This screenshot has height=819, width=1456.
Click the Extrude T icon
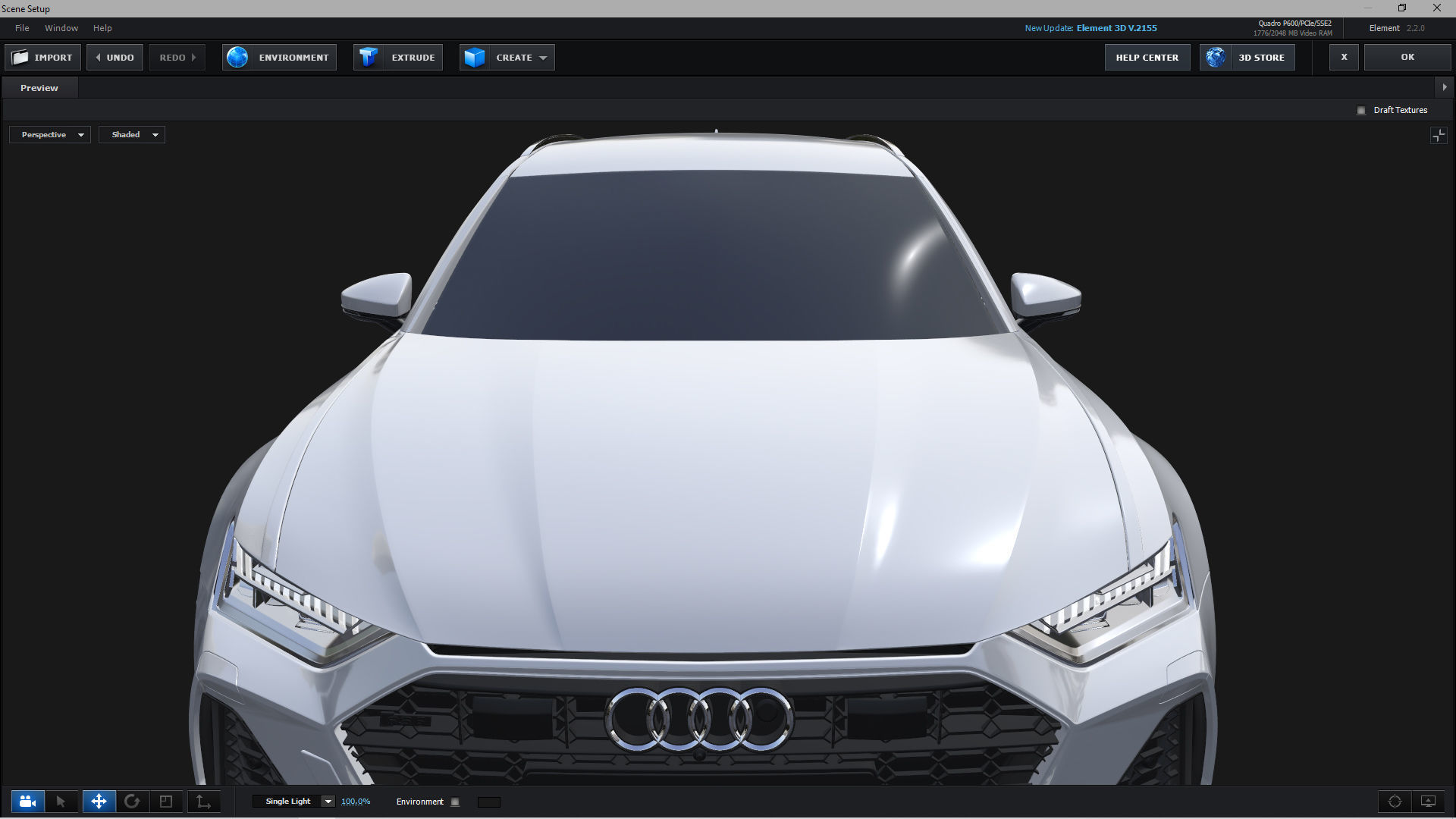[369, 58]
